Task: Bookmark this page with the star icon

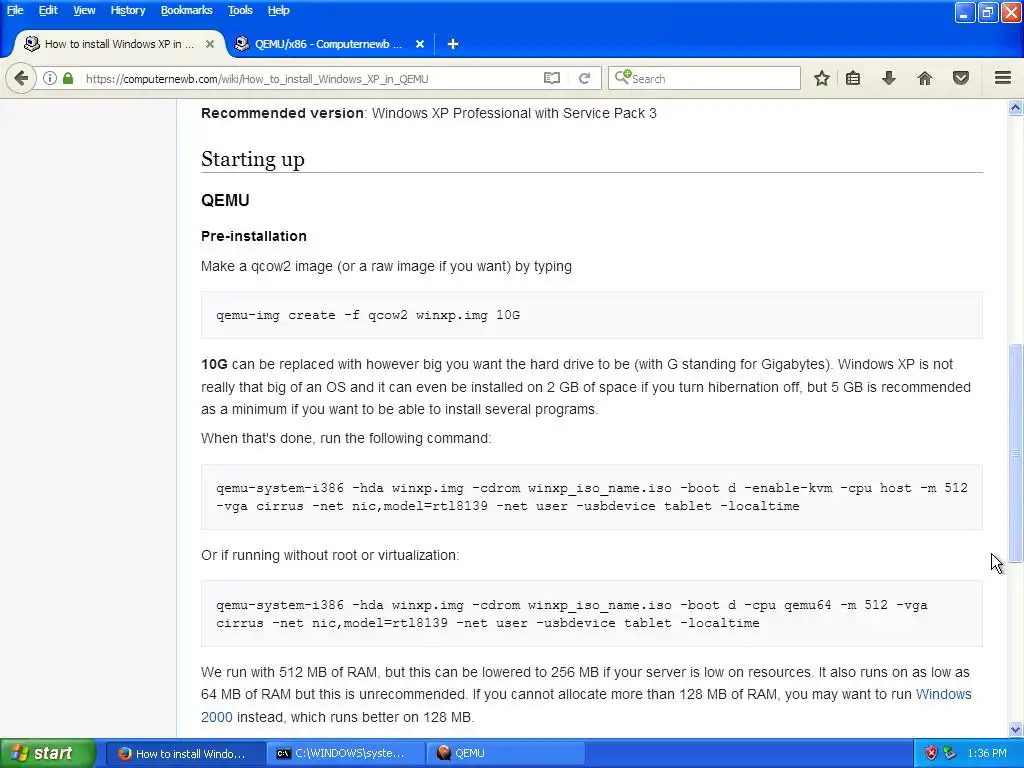Action: (x=822, y=78)
